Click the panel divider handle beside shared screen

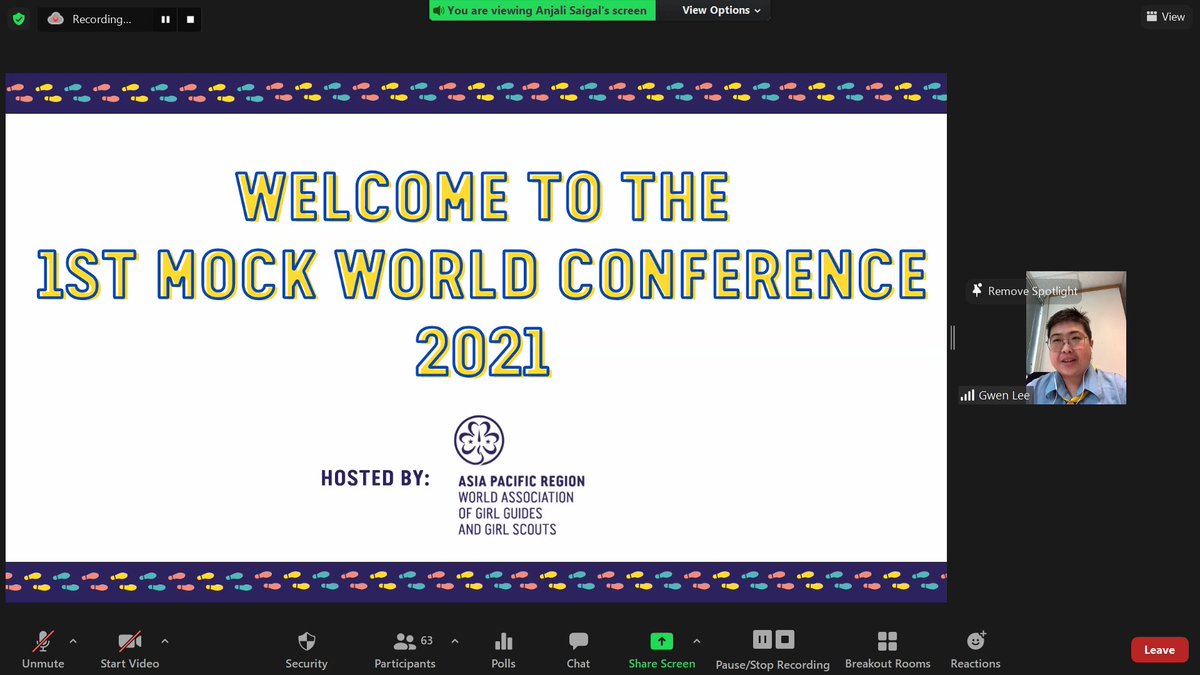pyautogui.click(x=953, y=338)
